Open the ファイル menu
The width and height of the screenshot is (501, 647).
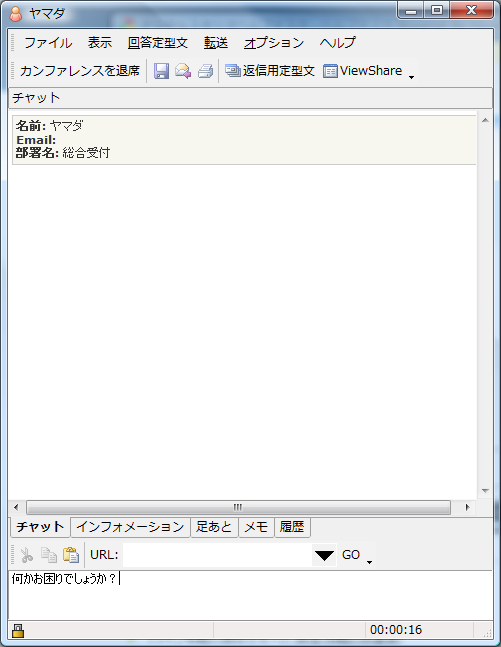(x=48, y=43)
